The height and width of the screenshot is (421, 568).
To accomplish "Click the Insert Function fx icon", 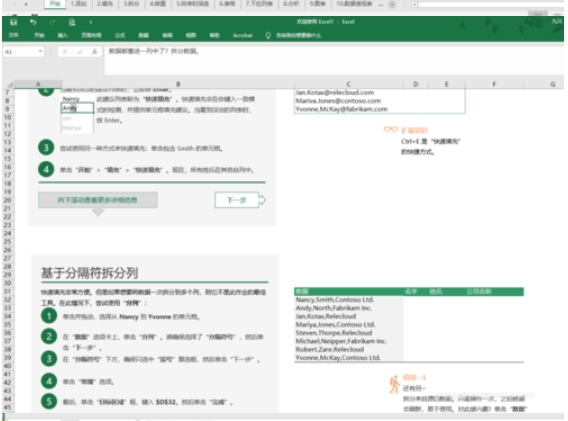I will 95,52.
